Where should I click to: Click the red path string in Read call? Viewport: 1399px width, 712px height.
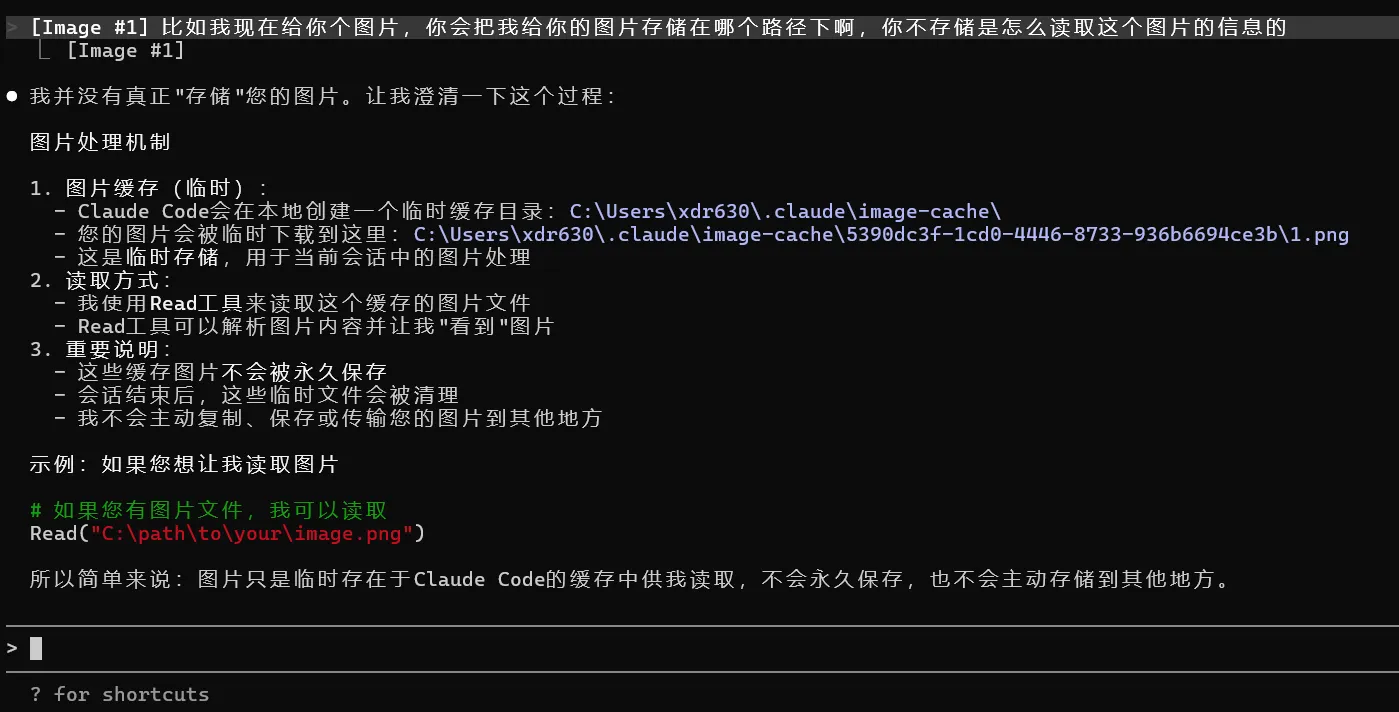pos(252,533)
